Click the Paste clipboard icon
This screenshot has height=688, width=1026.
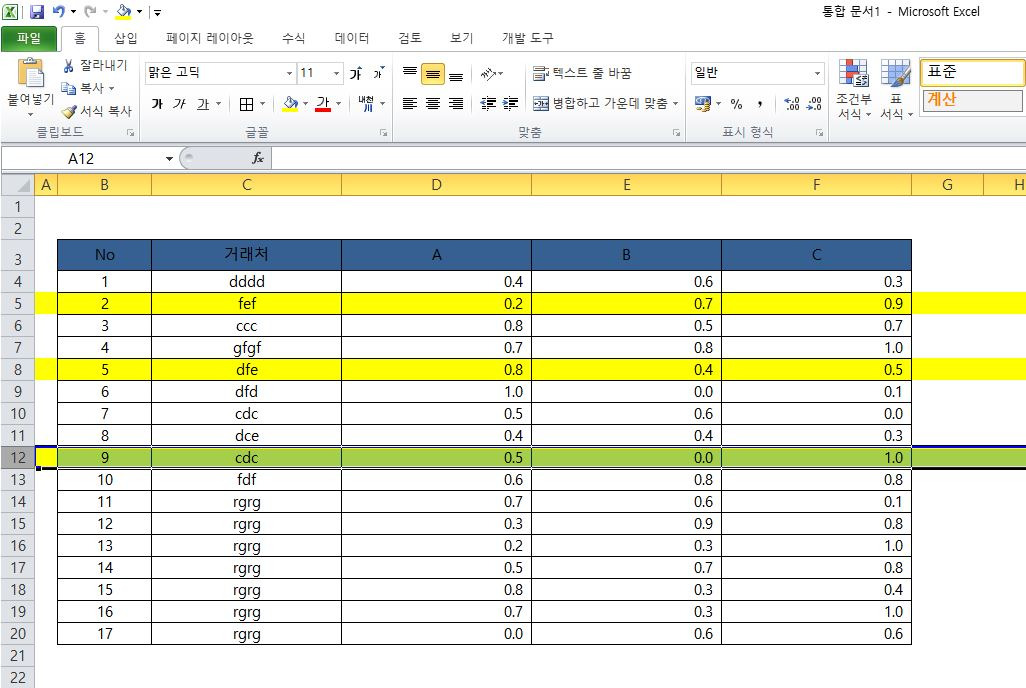pos(30,73)
